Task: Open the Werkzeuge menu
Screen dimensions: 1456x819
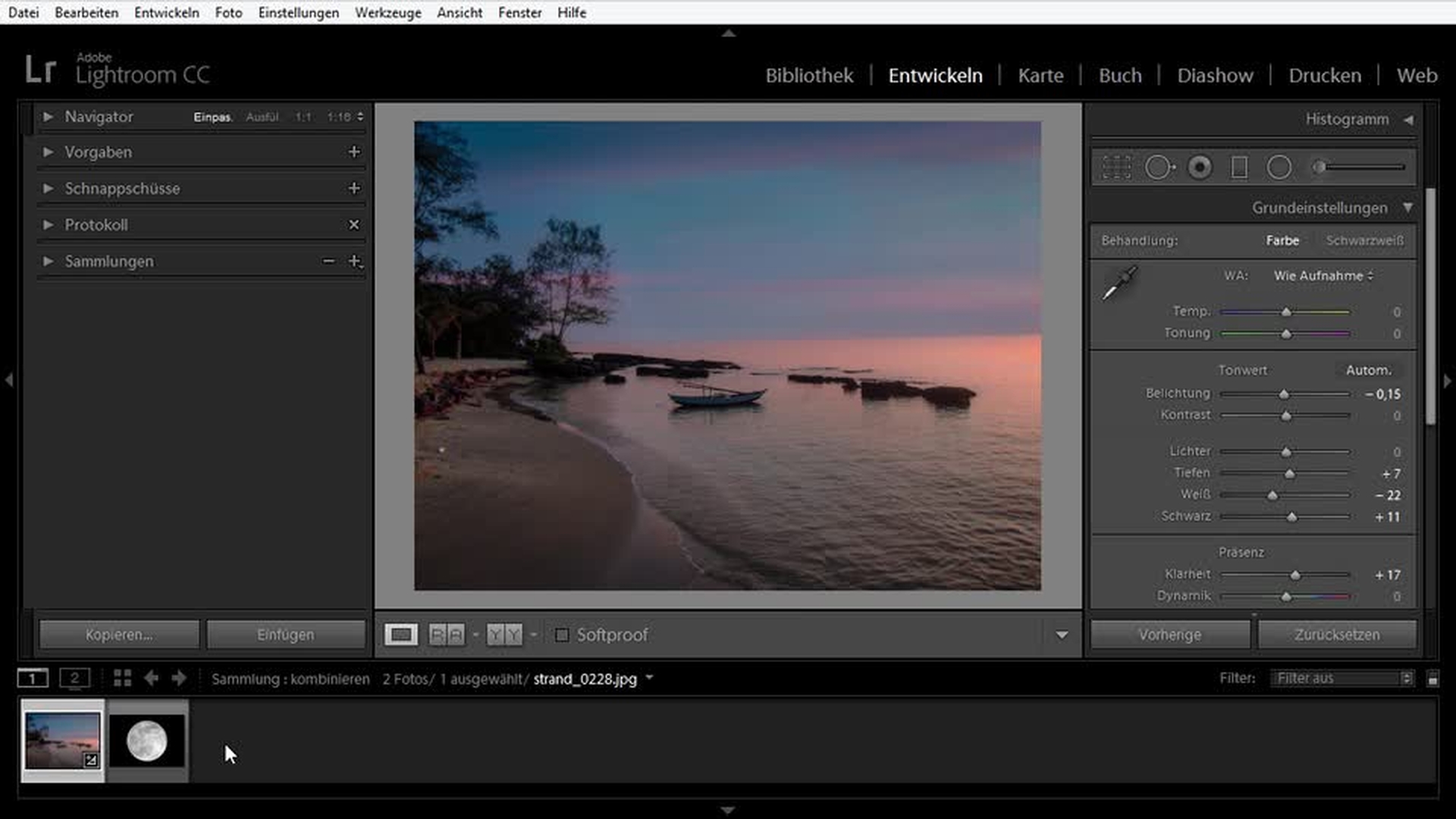Action: (388, 12)
